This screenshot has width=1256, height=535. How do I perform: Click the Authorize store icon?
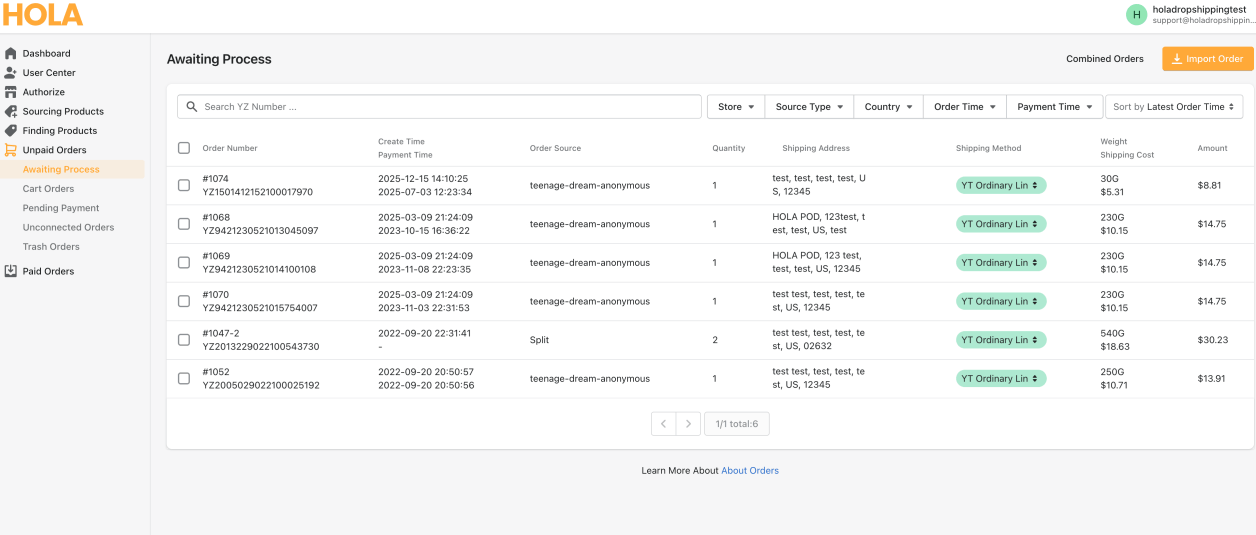pyautogui.click(x=11, y=92)
